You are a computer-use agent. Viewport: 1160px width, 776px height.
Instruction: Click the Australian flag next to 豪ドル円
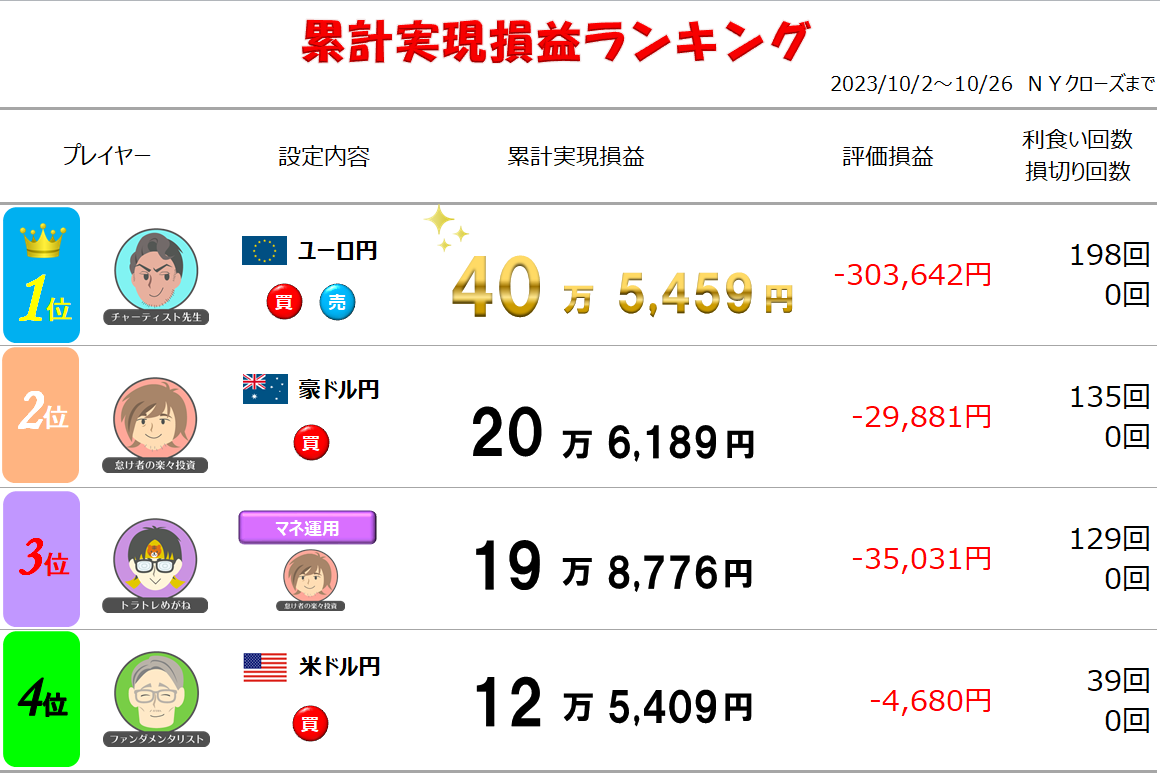[x=265, y=389]
